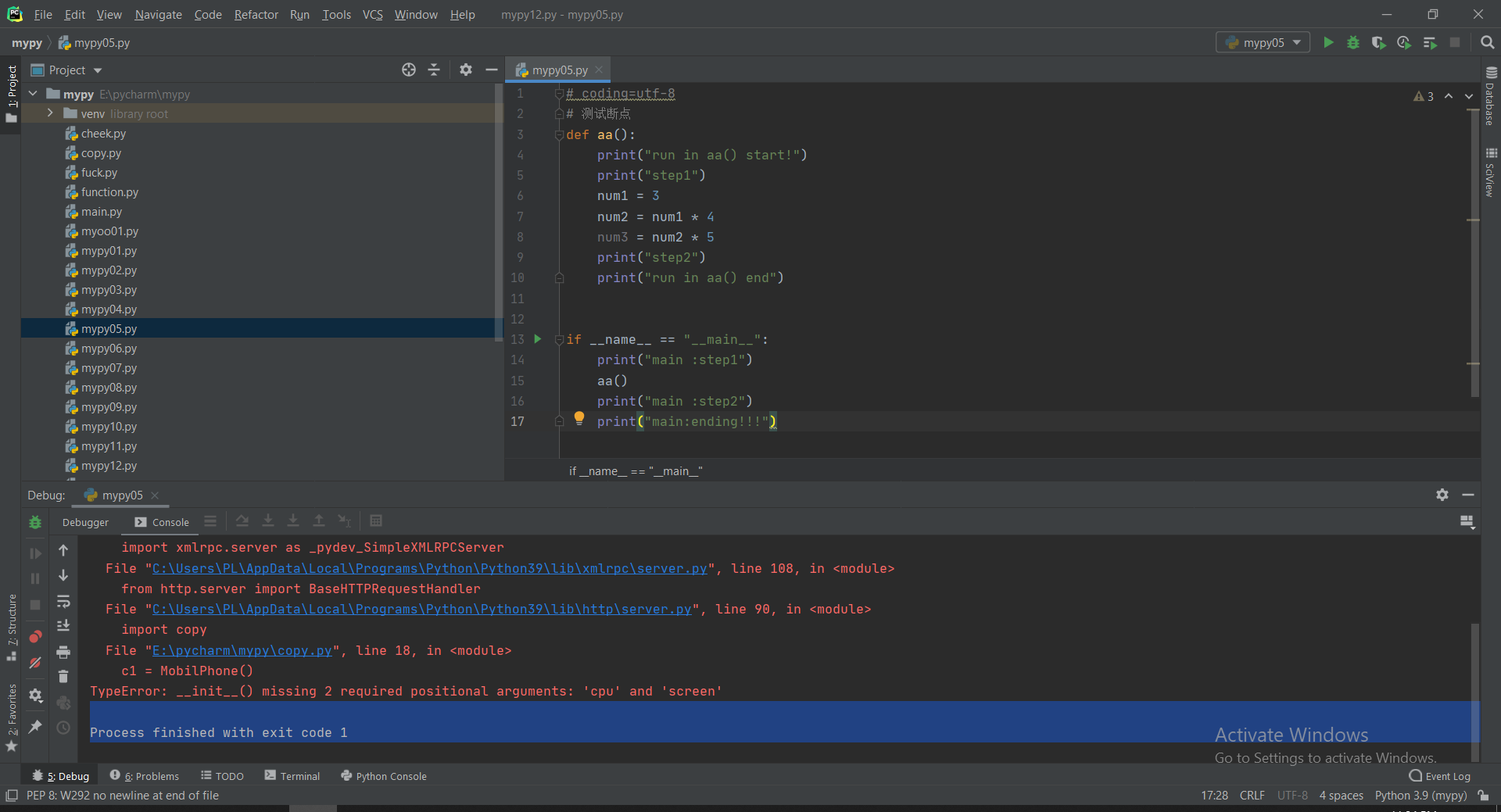Click the concurrency diagram run icon
This screenshot has height=812, width=1501.
click(x=1430, y=42)
